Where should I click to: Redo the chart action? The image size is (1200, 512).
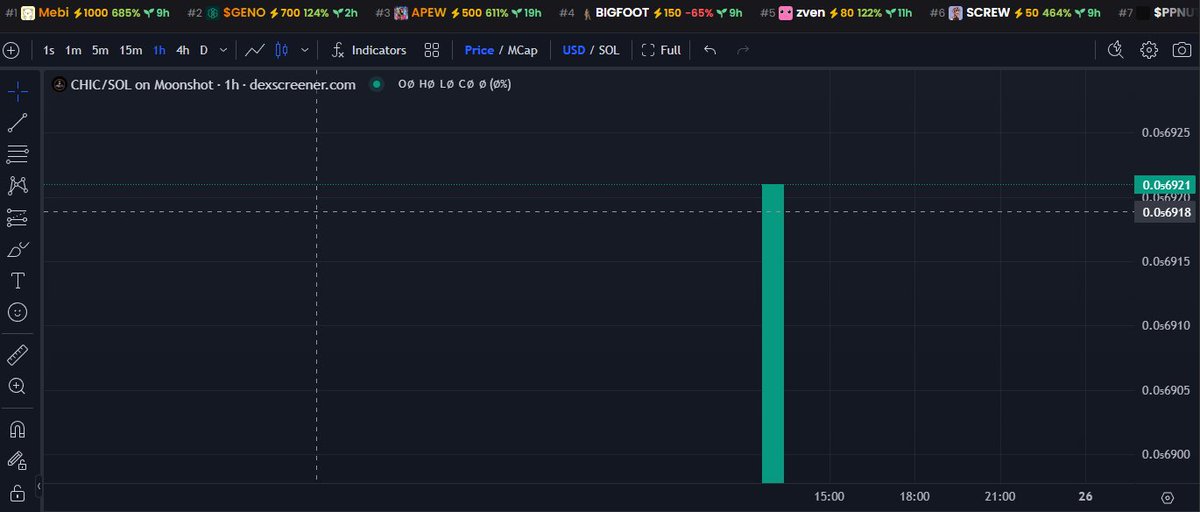[743, 50]
